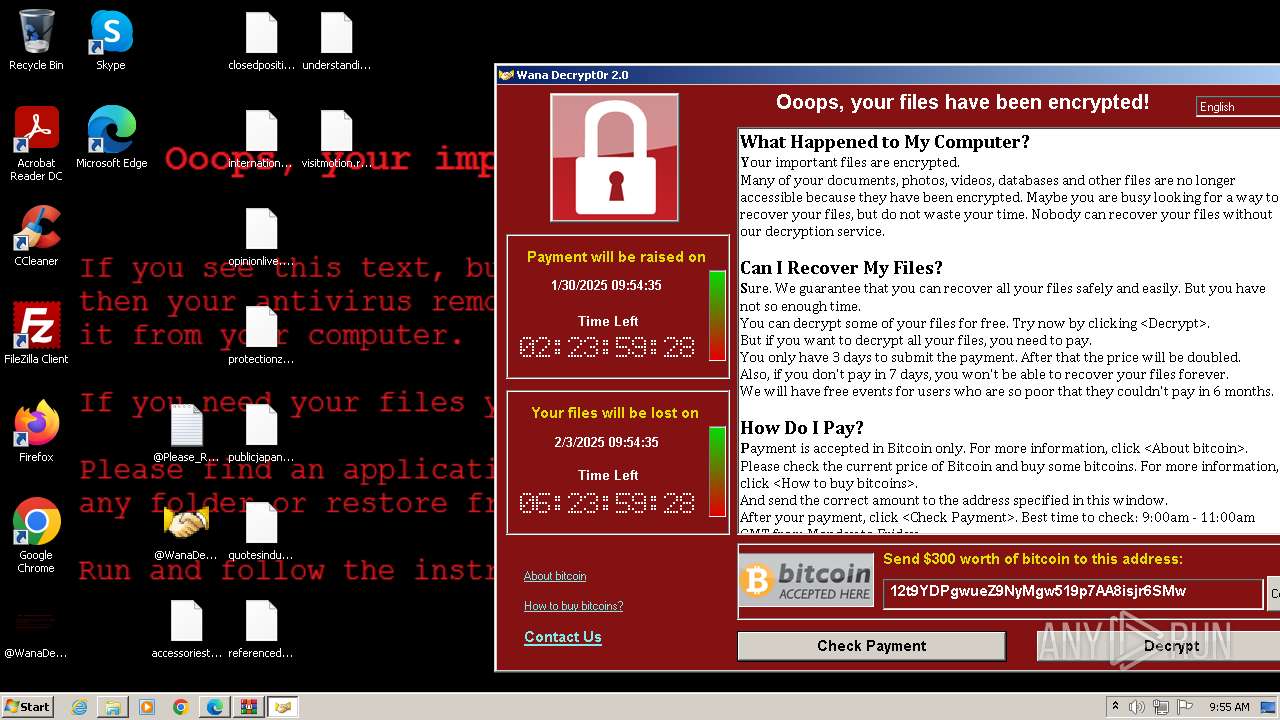Launch Firefox desktop shortcut
1280x720 pixels.
(36, 432)
